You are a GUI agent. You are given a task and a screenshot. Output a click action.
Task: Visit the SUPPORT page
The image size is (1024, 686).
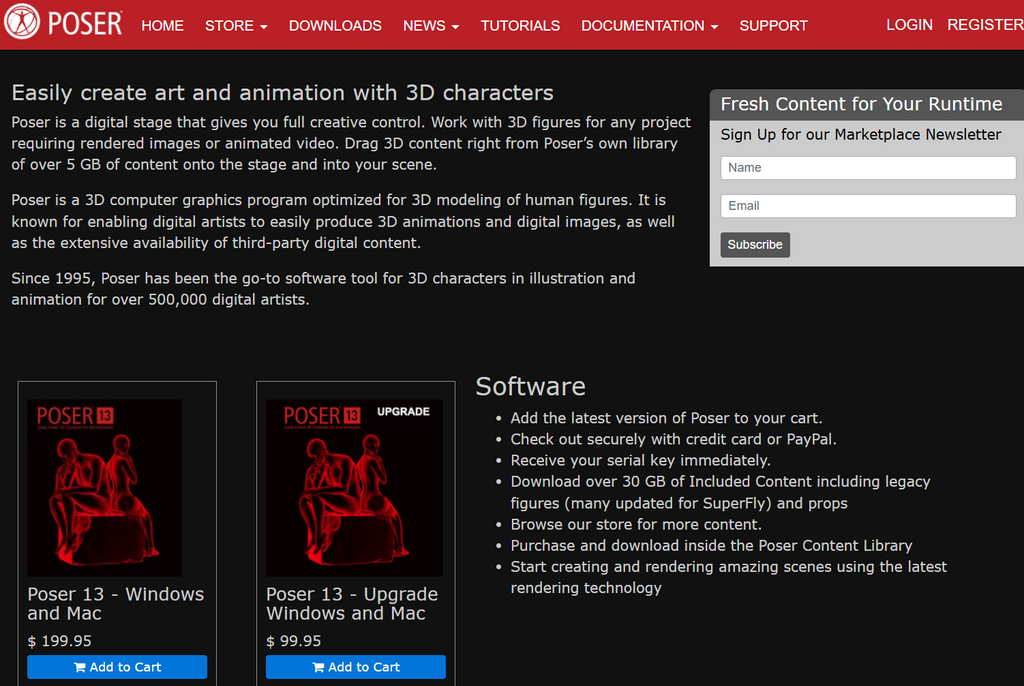point(773,26)
